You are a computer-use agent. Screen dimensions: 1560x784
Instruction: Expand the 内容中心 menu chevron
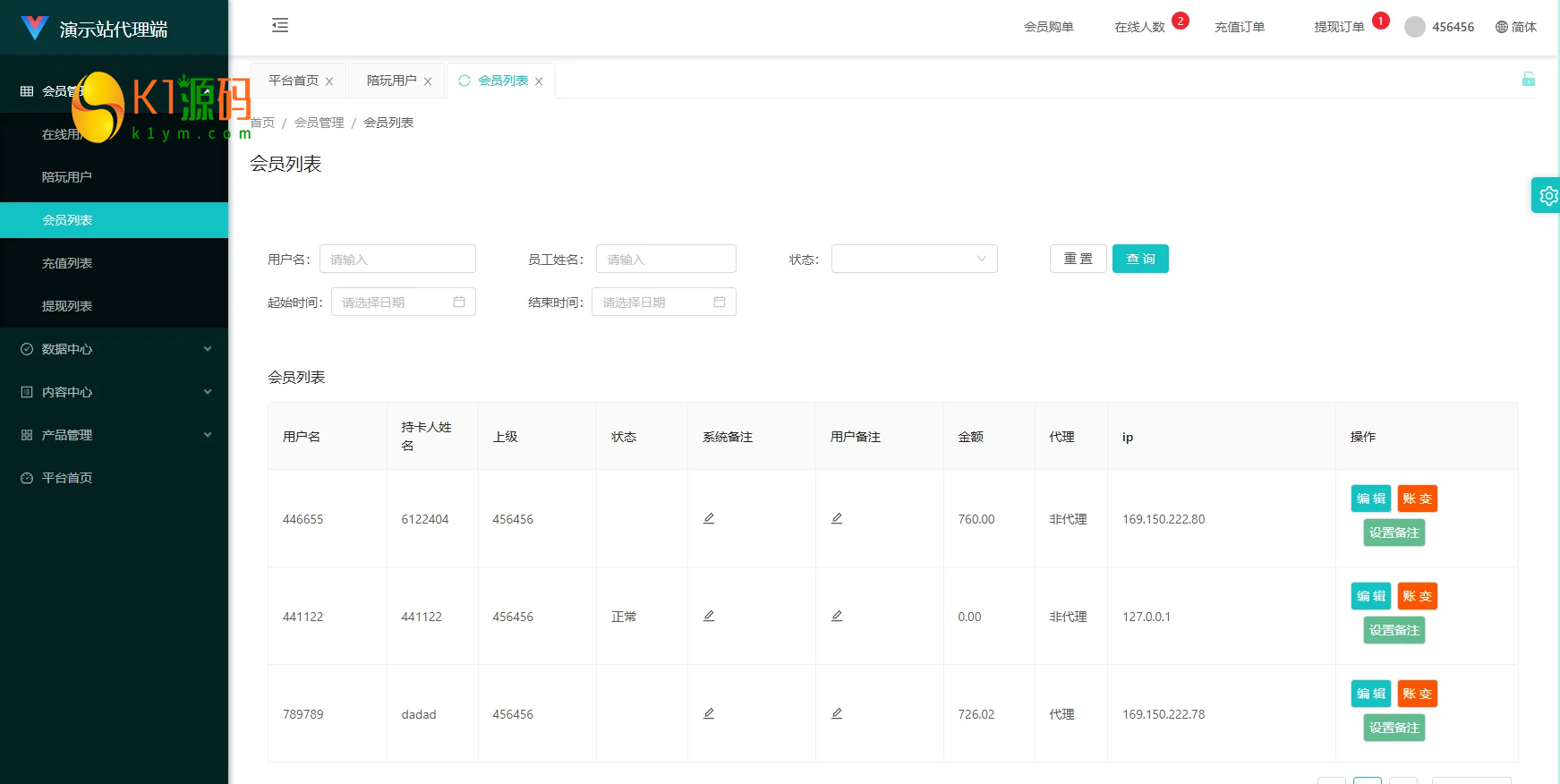[208, 392]
